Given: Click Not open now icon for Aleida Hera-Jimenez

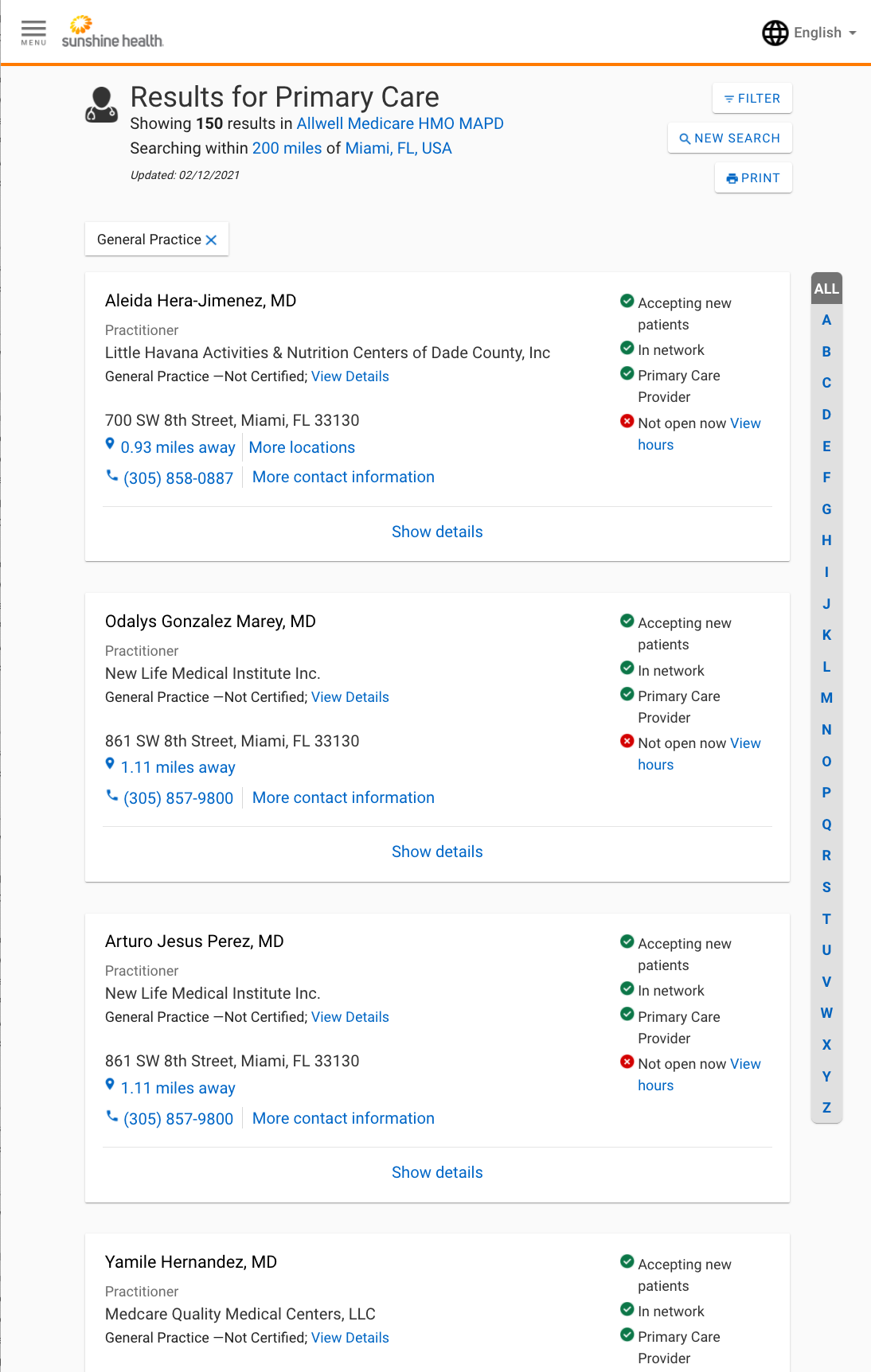Looking at the screenshot, I should point(627,421).
